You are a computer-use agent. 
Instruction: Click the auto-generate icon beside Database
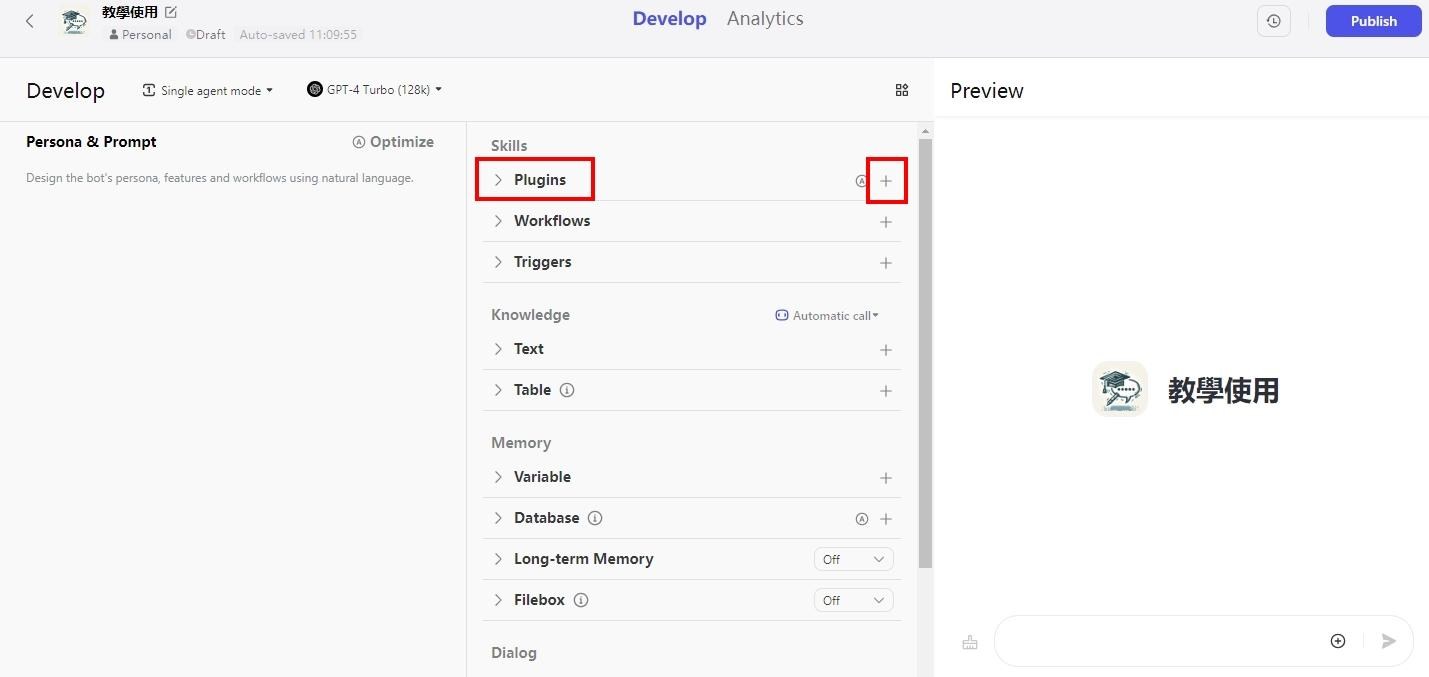861,519
